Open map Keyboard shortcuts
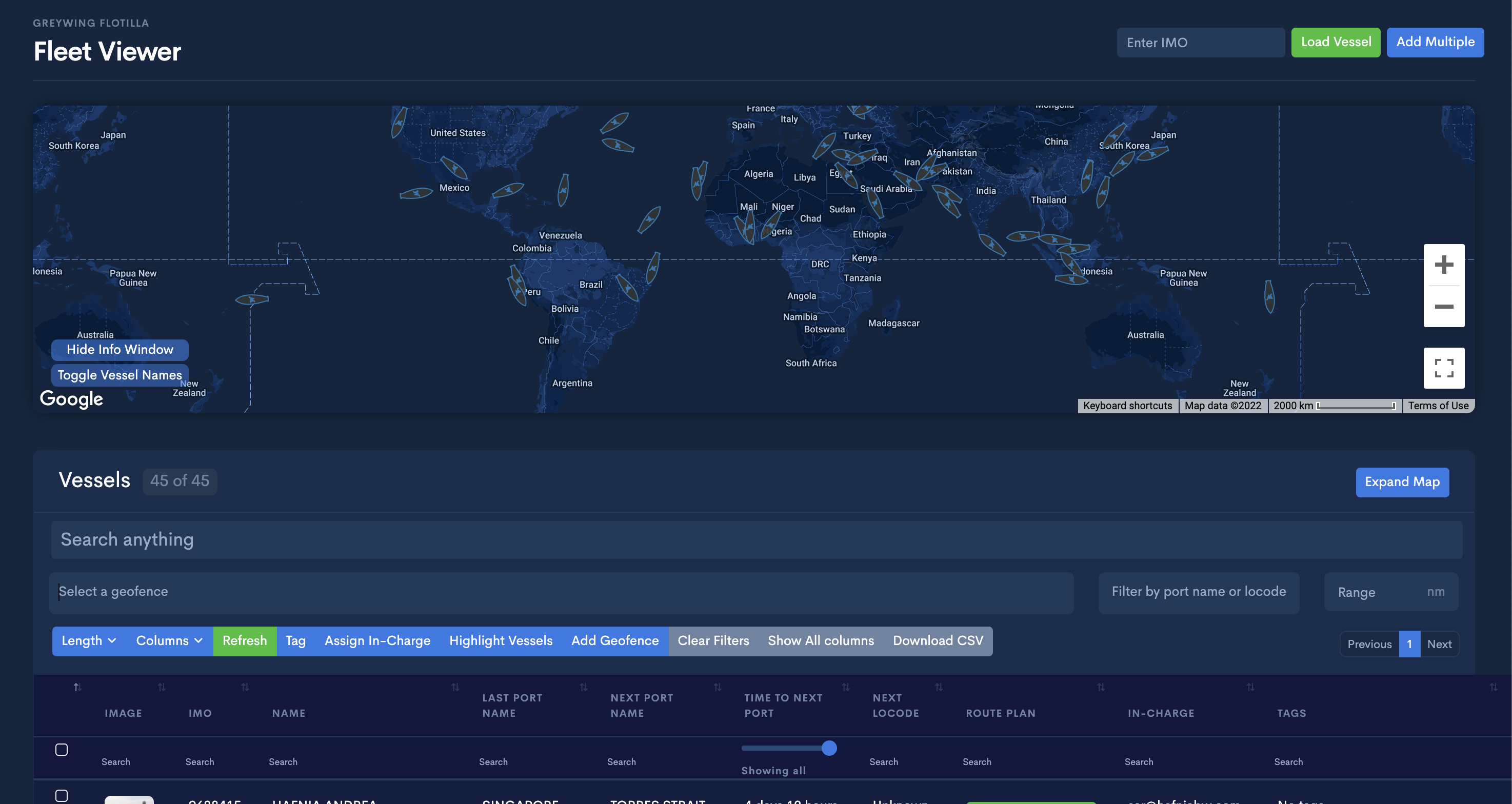1512x804 pixels. pos(1127,406)
